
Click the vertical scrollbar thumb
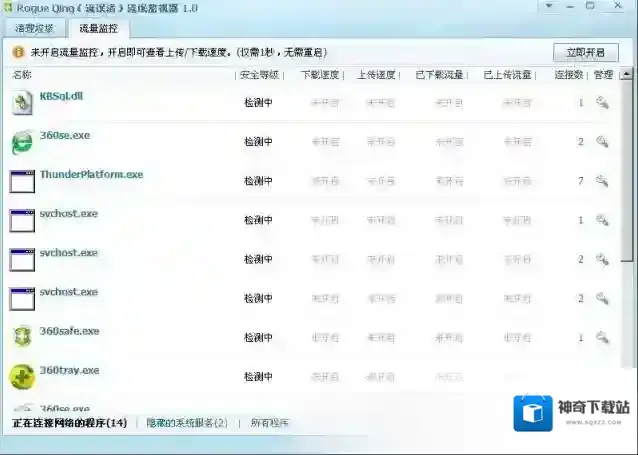[626, 160]
